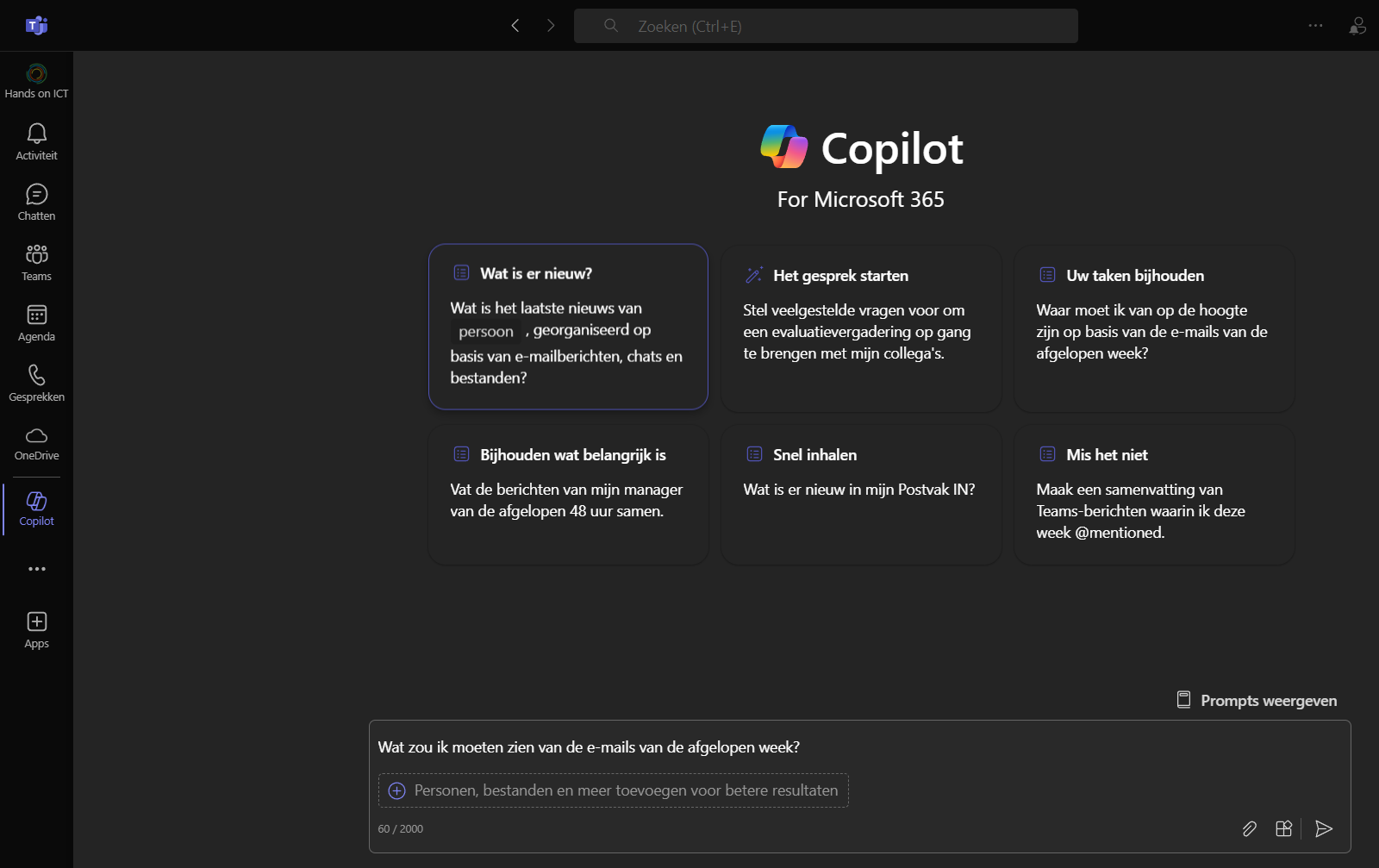Screen dimensions: 1379x868
Task: Click the Copilot logo heading
Action: coord(861,148)
